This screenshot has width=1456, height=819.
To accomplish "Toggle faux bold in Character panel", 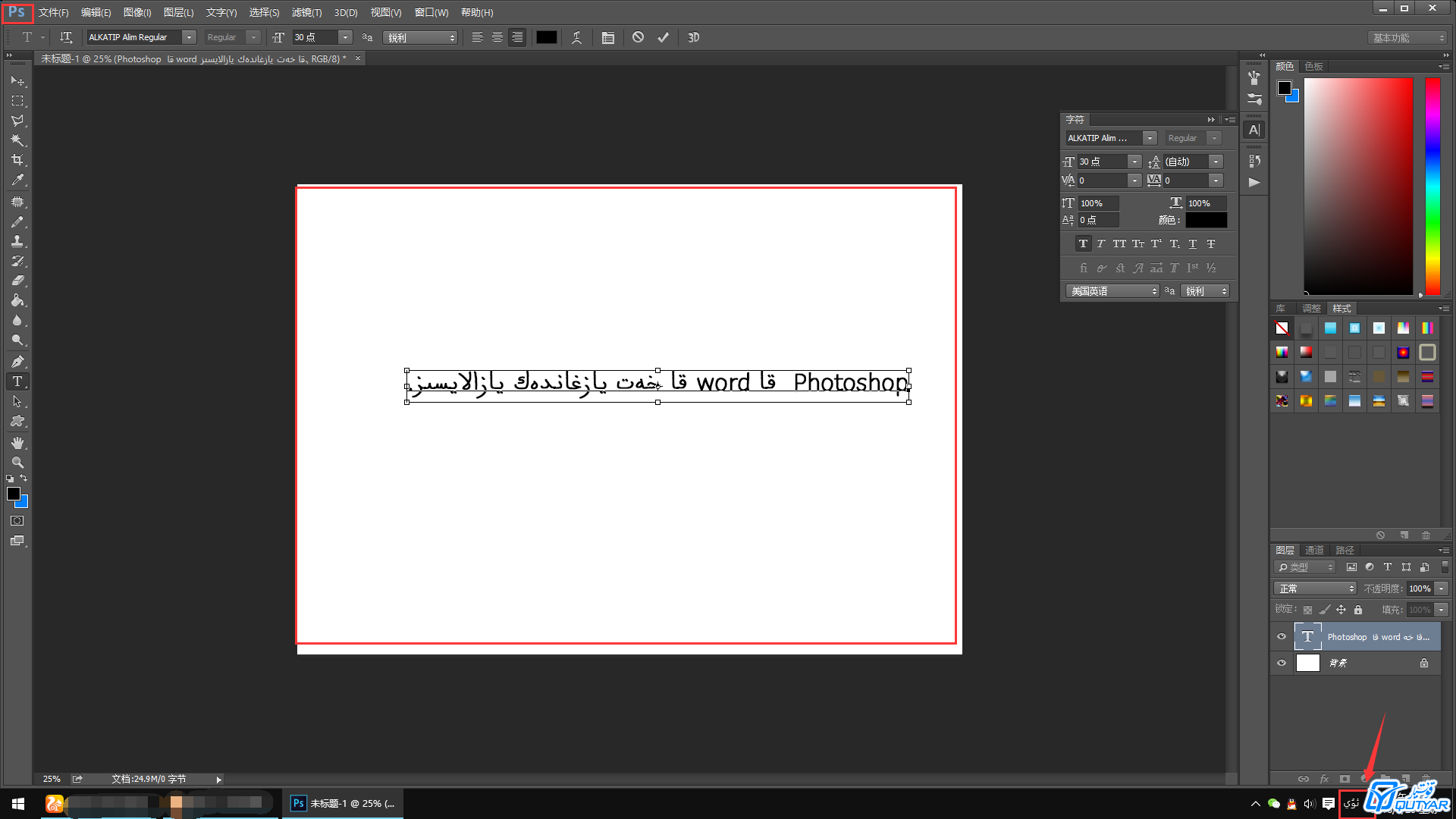I will 1083,244.
